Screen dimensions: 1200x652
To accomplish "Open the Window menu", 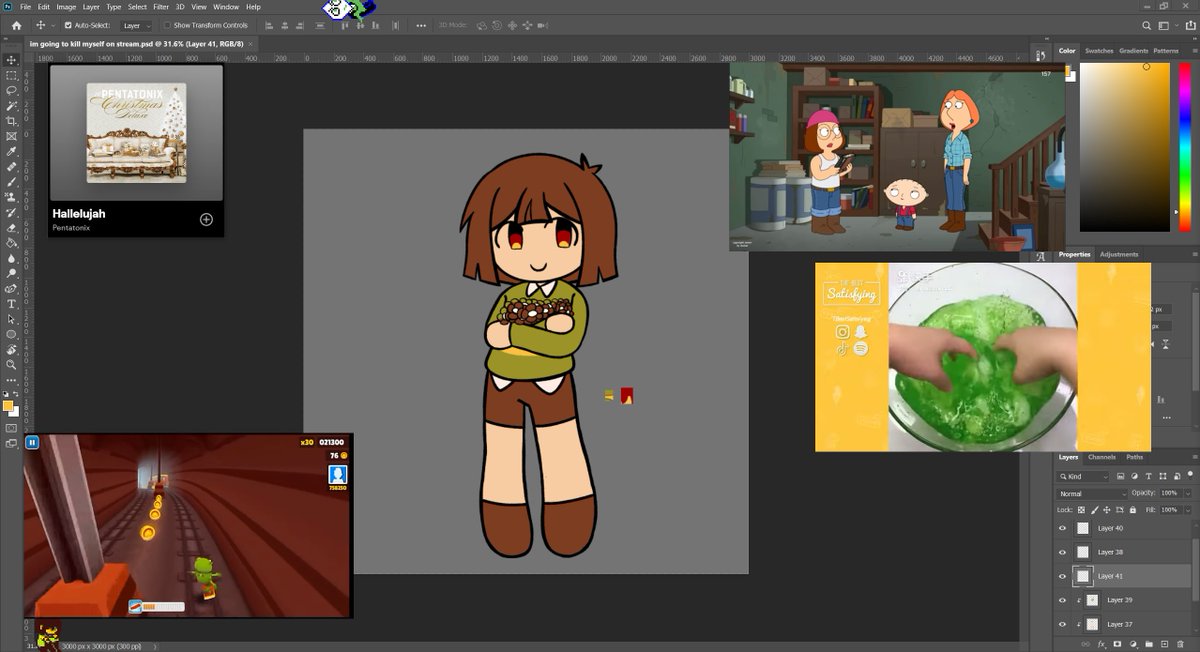I will [226, 7].
